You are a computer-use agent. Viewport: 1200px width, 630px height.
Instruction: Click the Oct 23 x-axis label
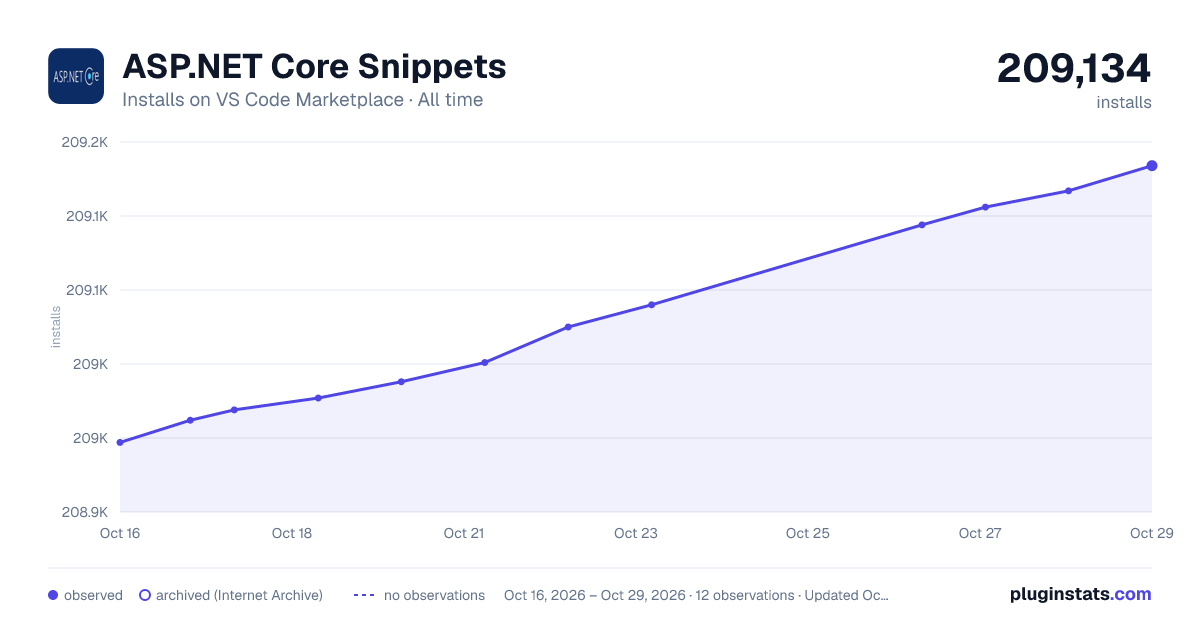(x=636, y=533)
